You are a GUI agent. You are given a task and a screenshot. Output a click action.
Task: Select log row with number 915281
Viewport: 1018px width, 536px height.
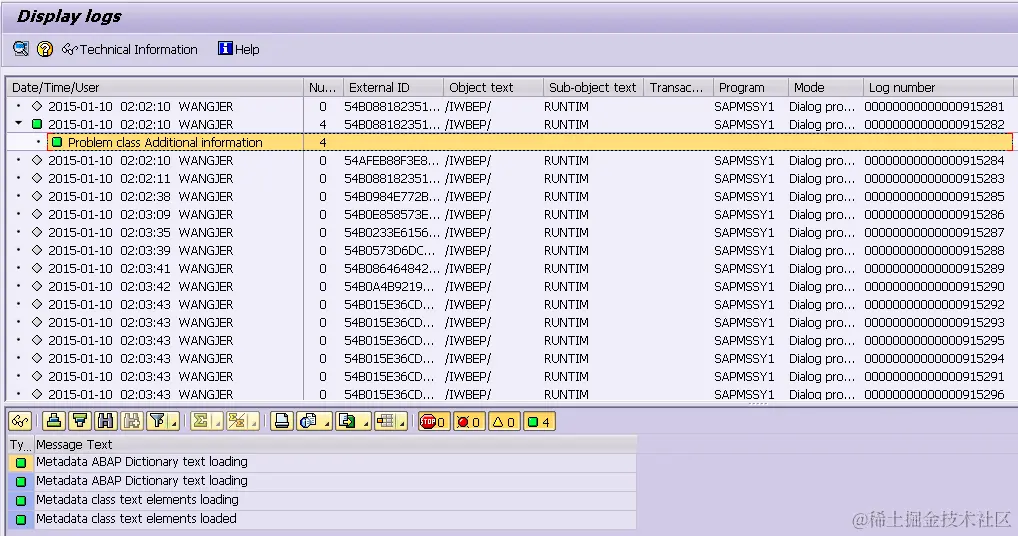[510, 106]
